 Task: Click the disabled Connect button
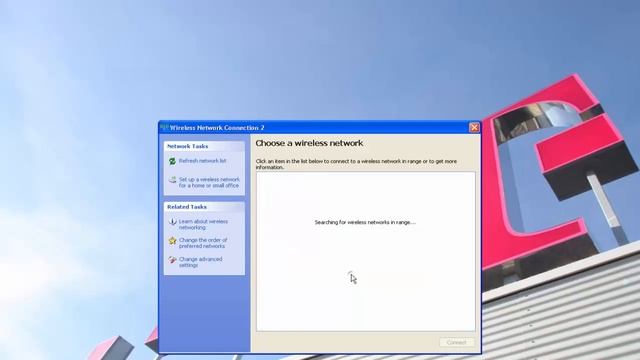[x=457, y=342]
